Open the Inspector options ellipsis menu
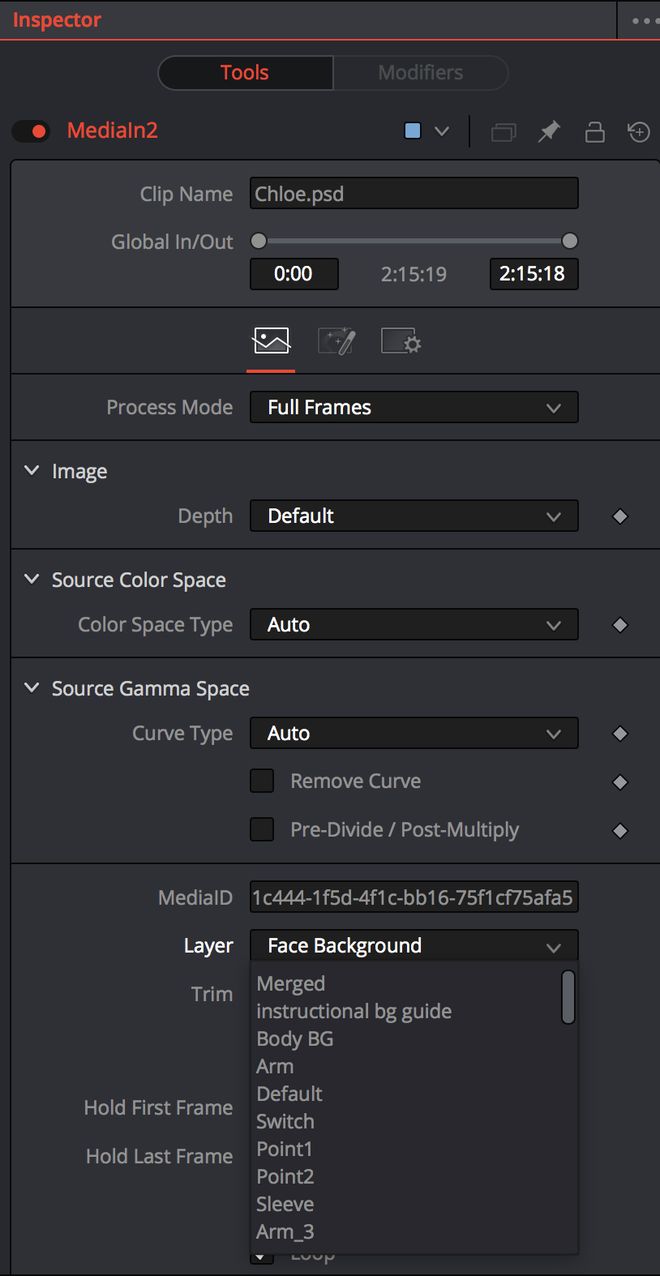The image size is (660, 1276). point(645,20)
